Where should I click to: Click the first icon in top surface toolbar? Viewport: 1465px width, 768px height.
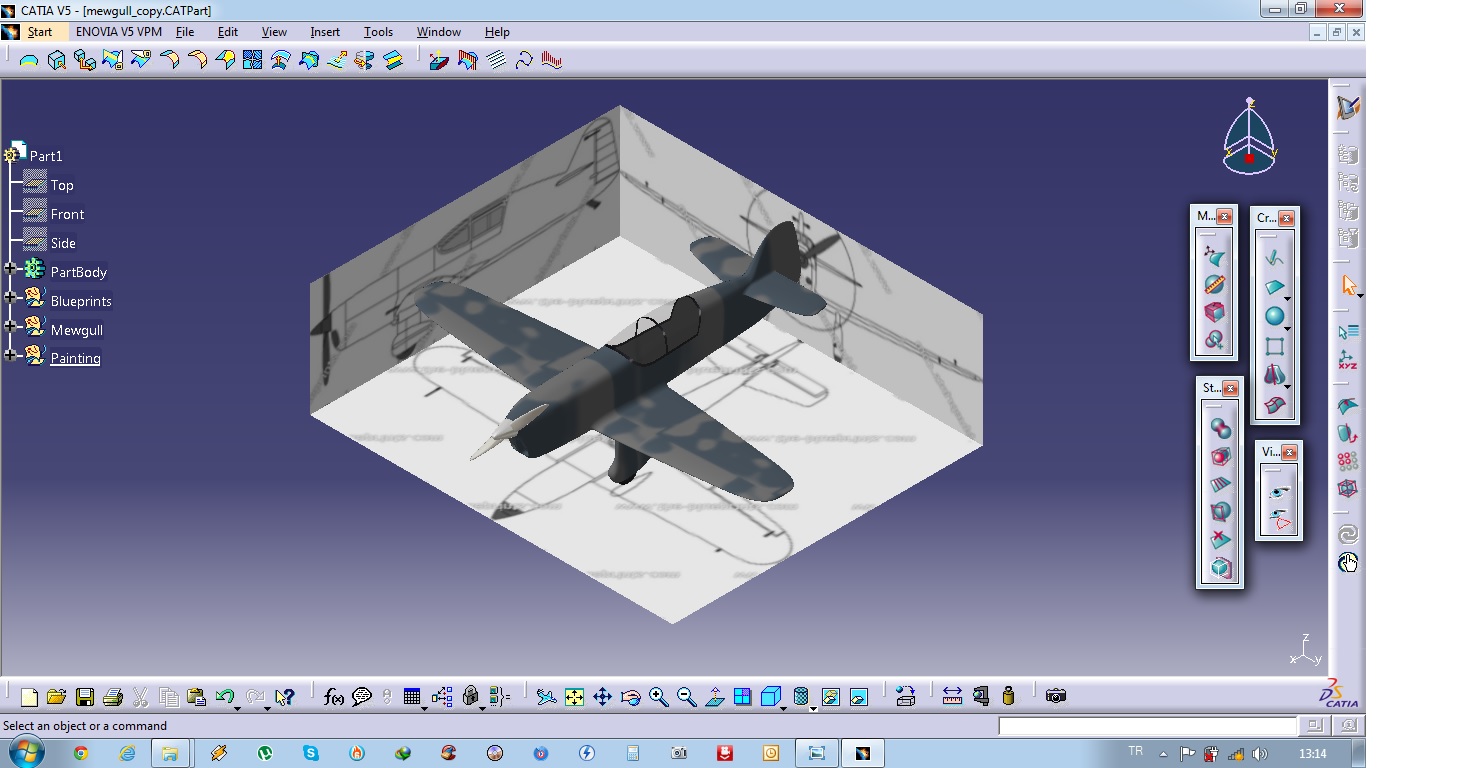point(29,60)
